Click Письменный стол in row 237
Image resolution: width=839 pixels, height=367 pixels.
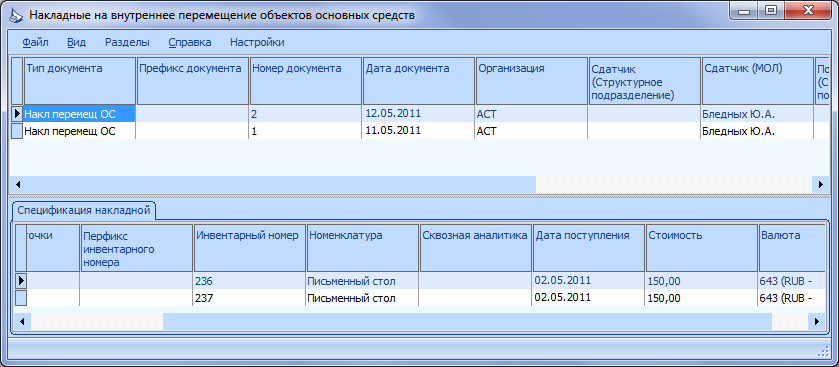[363, 297]
